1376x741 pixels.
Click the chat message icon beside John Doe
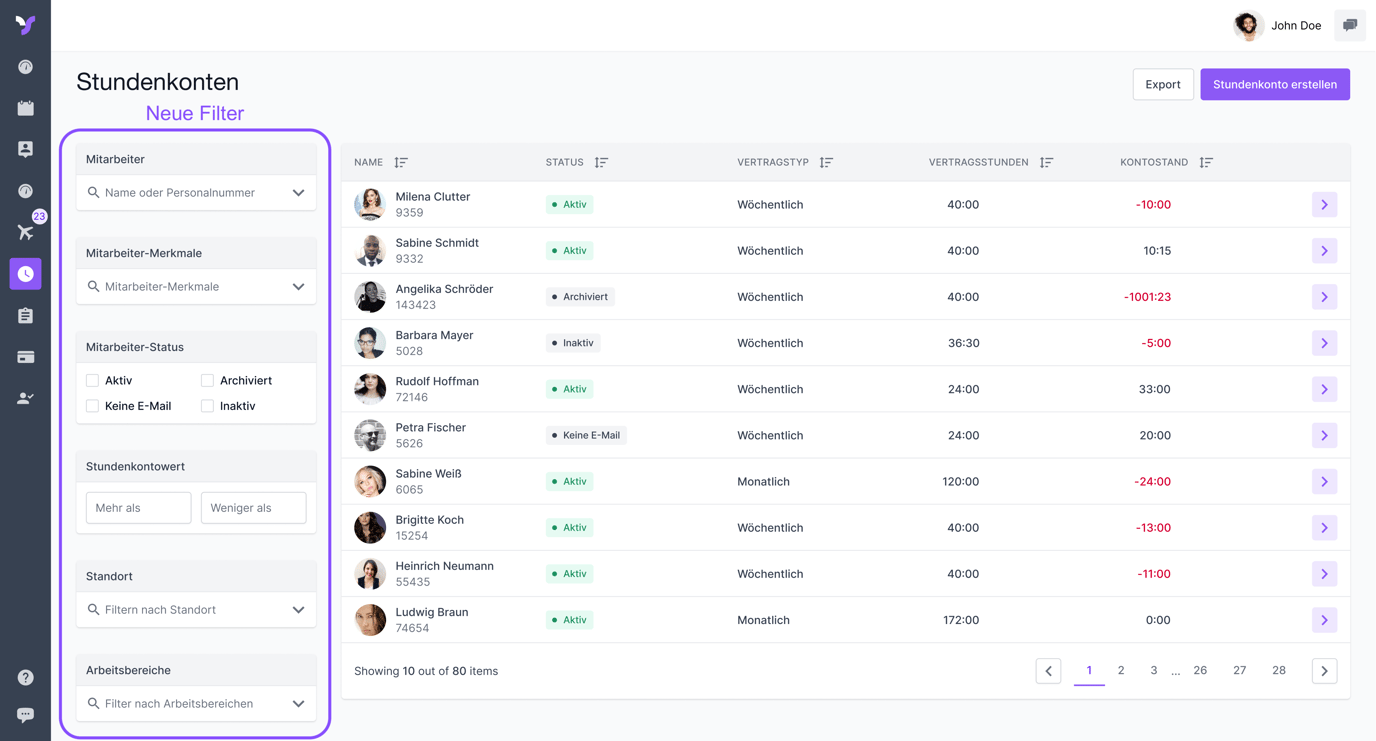1350,26
